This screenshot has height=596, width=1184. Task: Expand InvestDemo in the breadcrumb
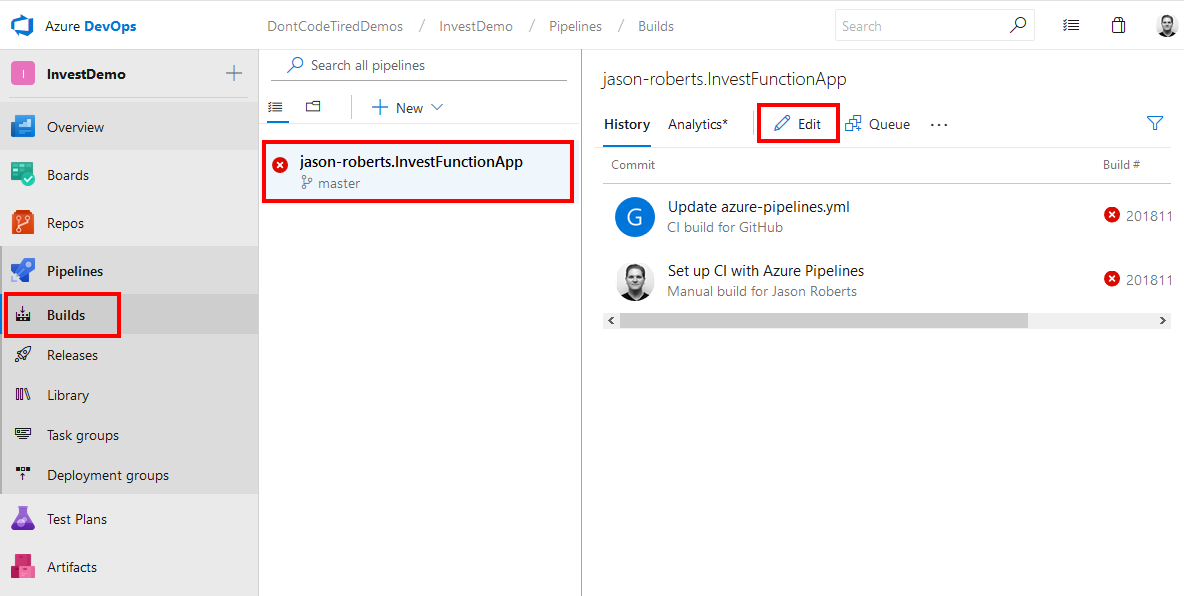coord(476,25)
